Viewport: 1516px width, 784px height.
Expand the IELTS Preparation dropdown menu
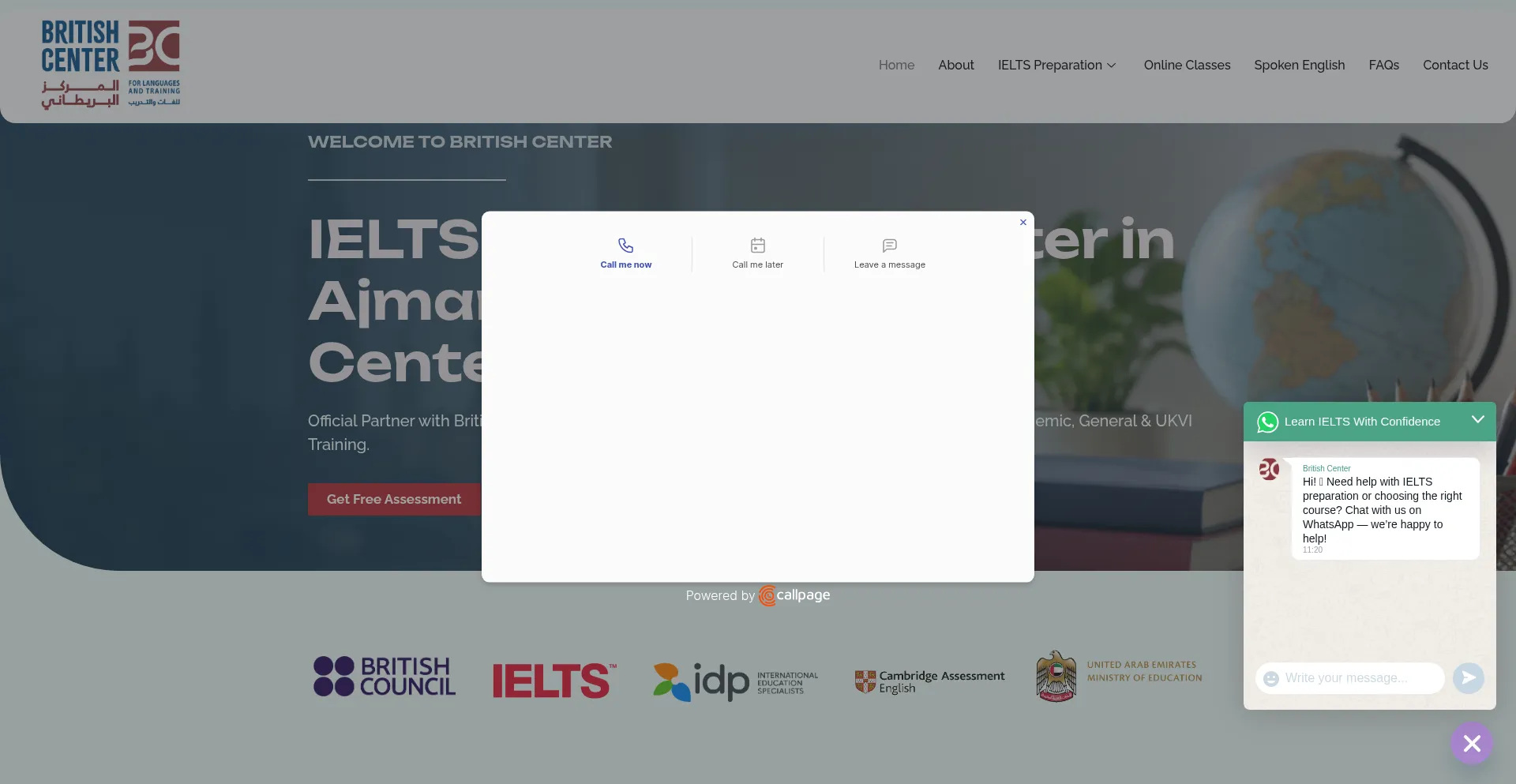click(x=1057, y=65)
